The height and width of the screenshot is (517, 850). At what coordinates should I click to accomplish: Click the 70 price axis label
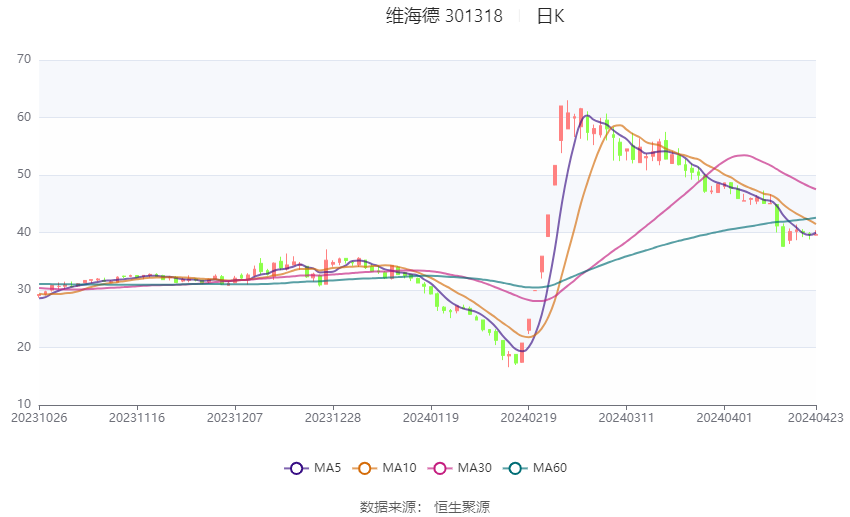tap(24, 59)
